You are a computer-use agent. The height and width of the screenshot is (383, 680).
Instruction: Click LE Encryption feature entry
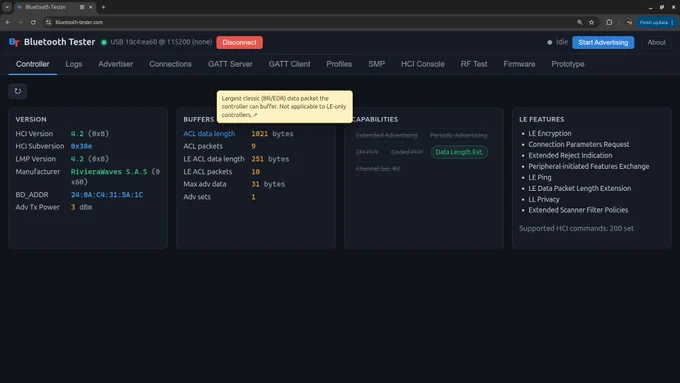[549, 134]
